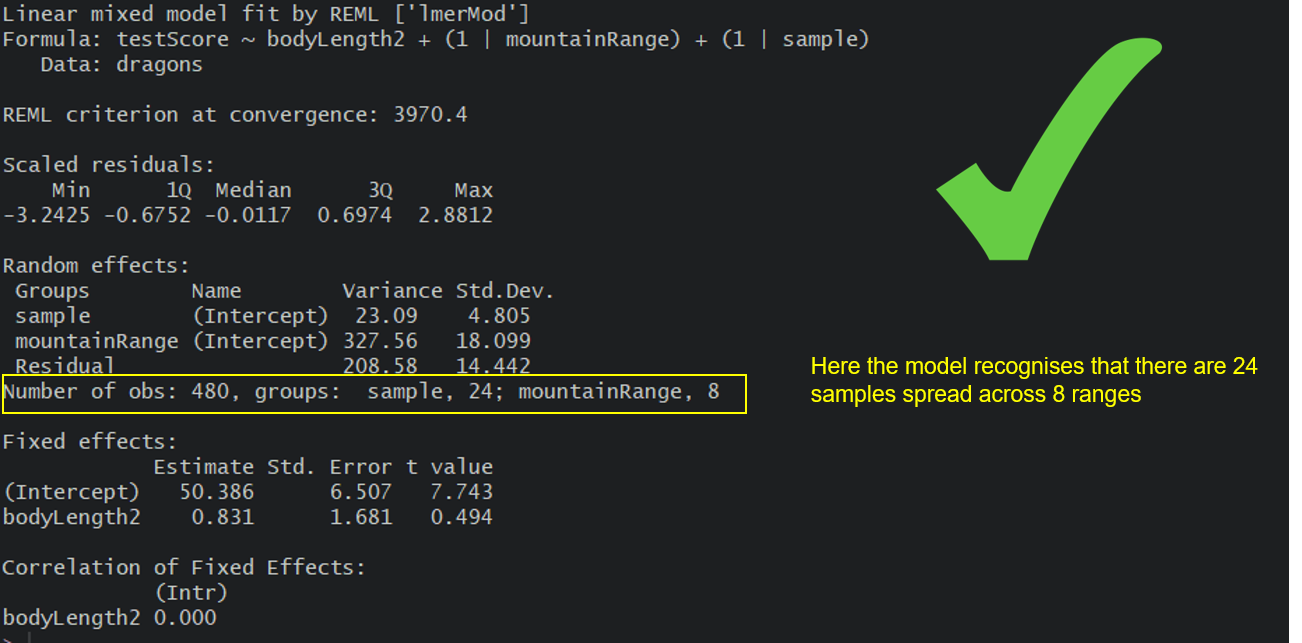The width and height of the screenshot is (1302, 643).
Task: Click the Correlation of Fixed Effects heading
Action: (184, 567)
